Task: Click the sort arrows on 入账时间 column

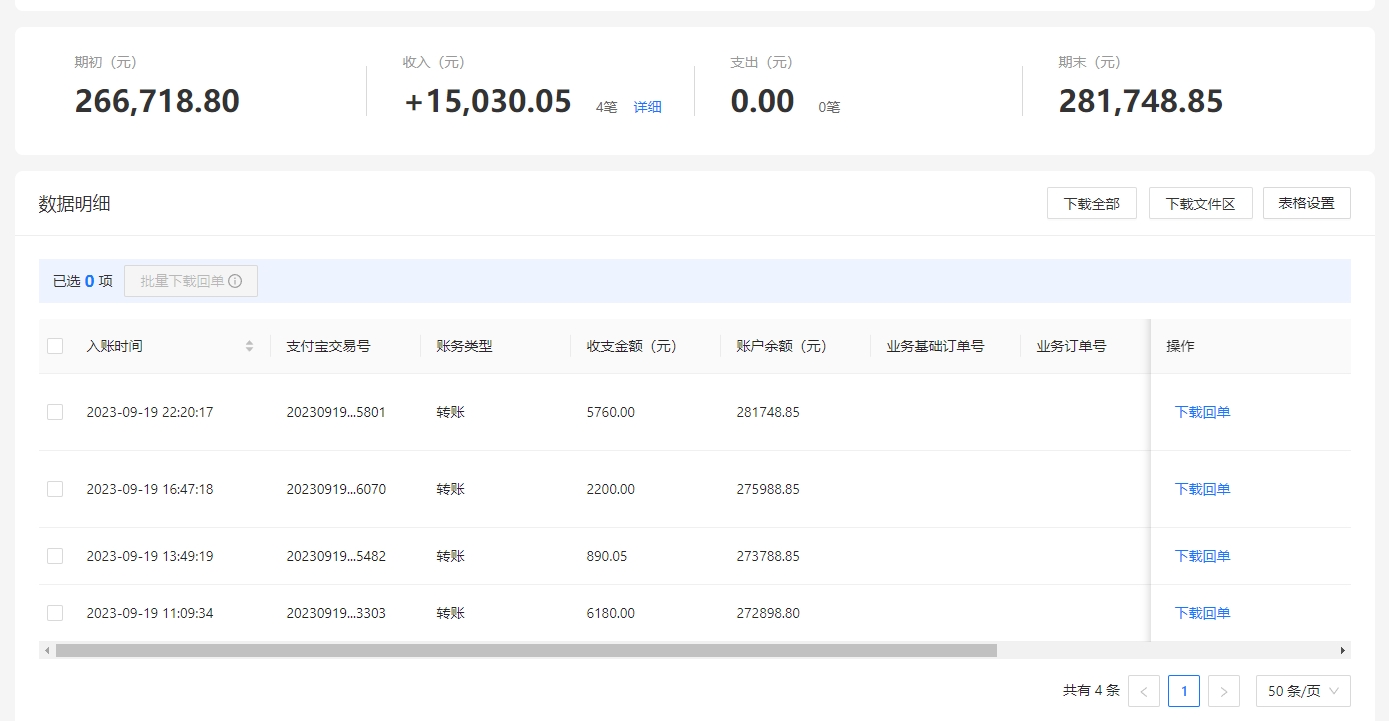Action: point(249,346)
